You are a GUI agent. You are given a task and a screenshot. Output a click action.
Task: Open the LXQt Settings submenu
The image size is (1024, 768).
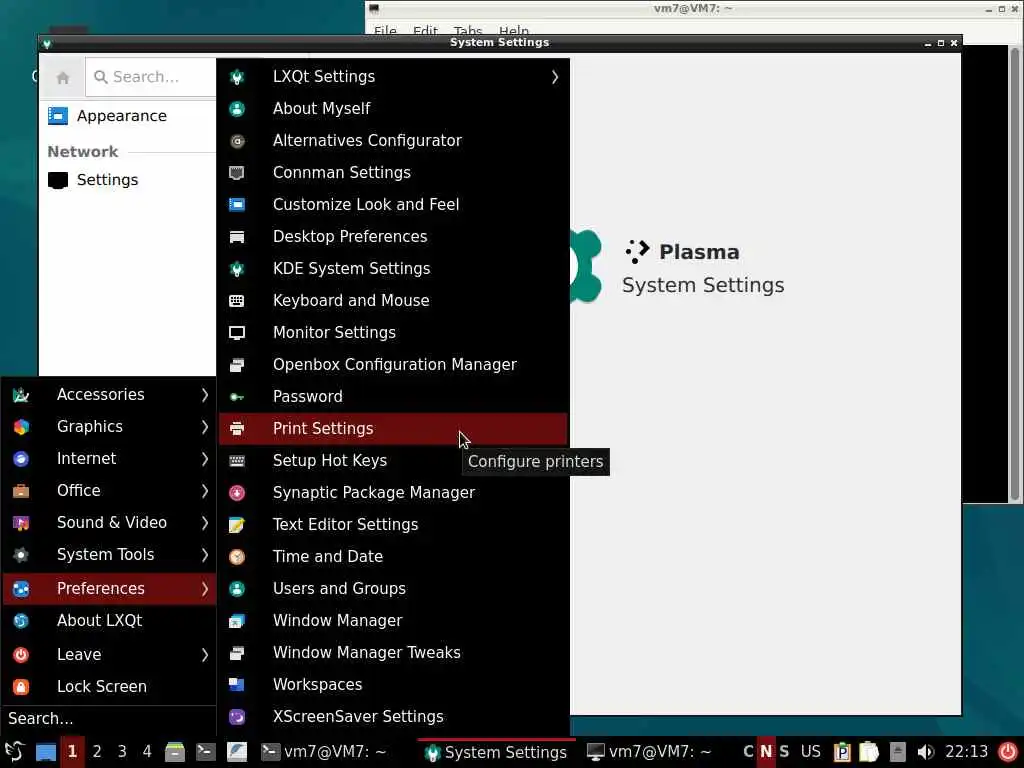tap(392, 76)
